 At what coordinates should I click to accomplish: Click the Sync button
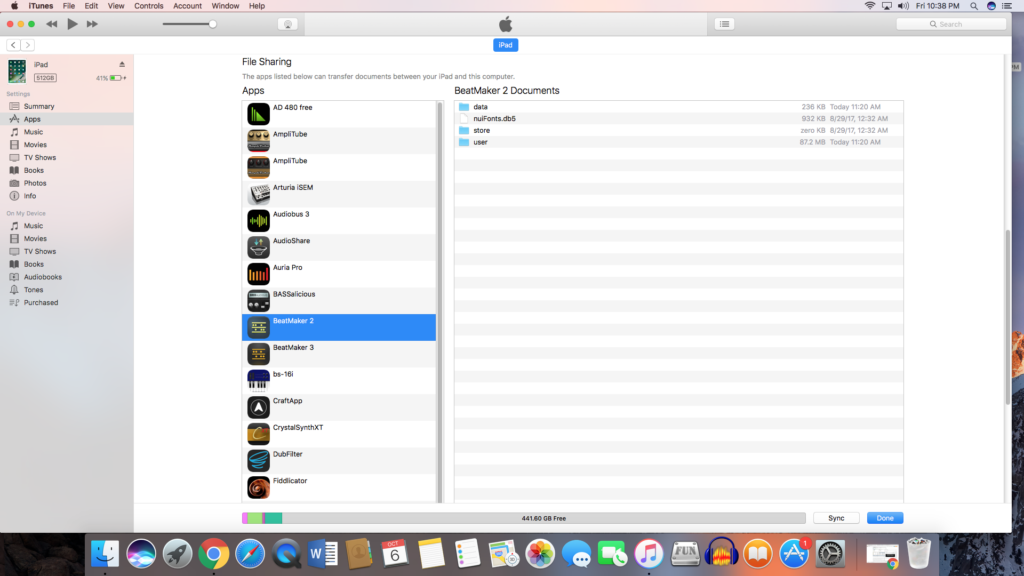(x=836, y=518)
